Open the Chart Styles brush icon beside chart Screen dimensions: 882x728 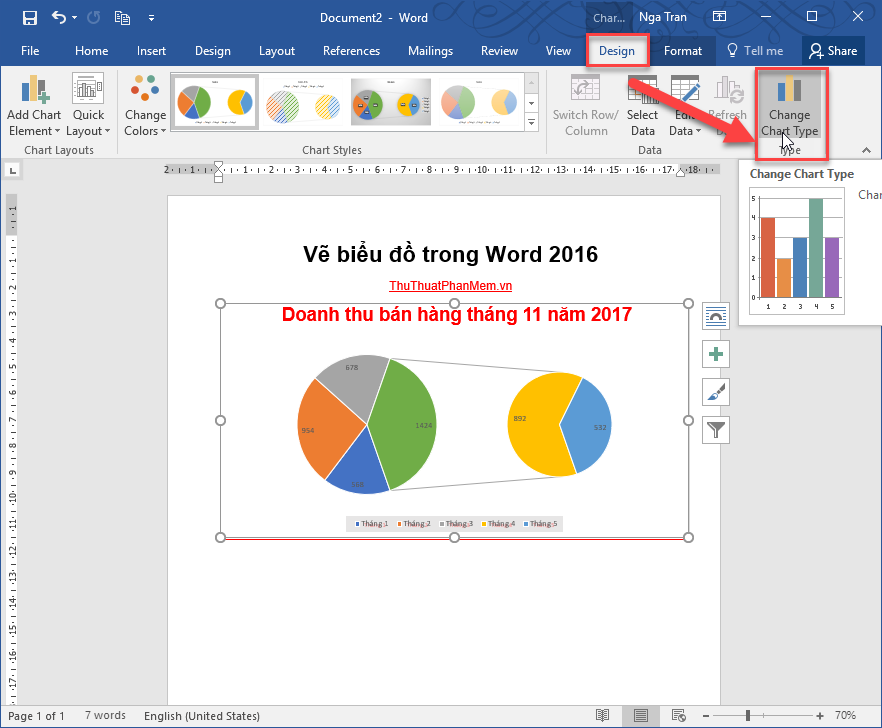coord(715,391)
